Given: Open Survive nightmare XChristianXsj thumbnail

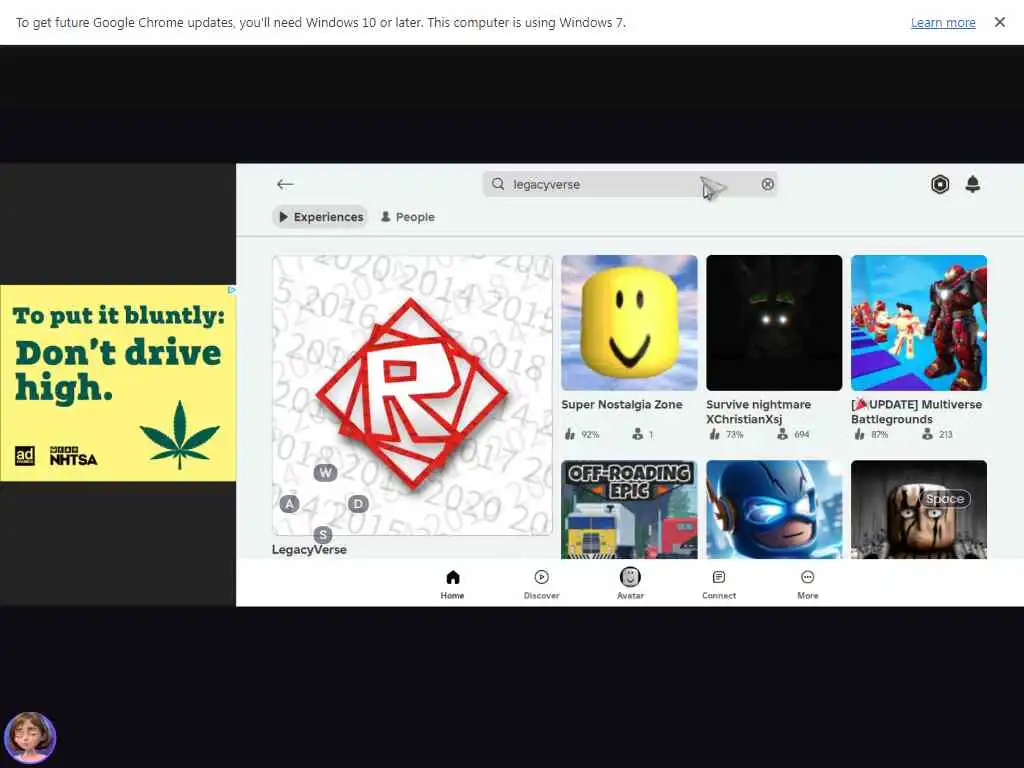Looking at the screenshot, I should (774, 323).
